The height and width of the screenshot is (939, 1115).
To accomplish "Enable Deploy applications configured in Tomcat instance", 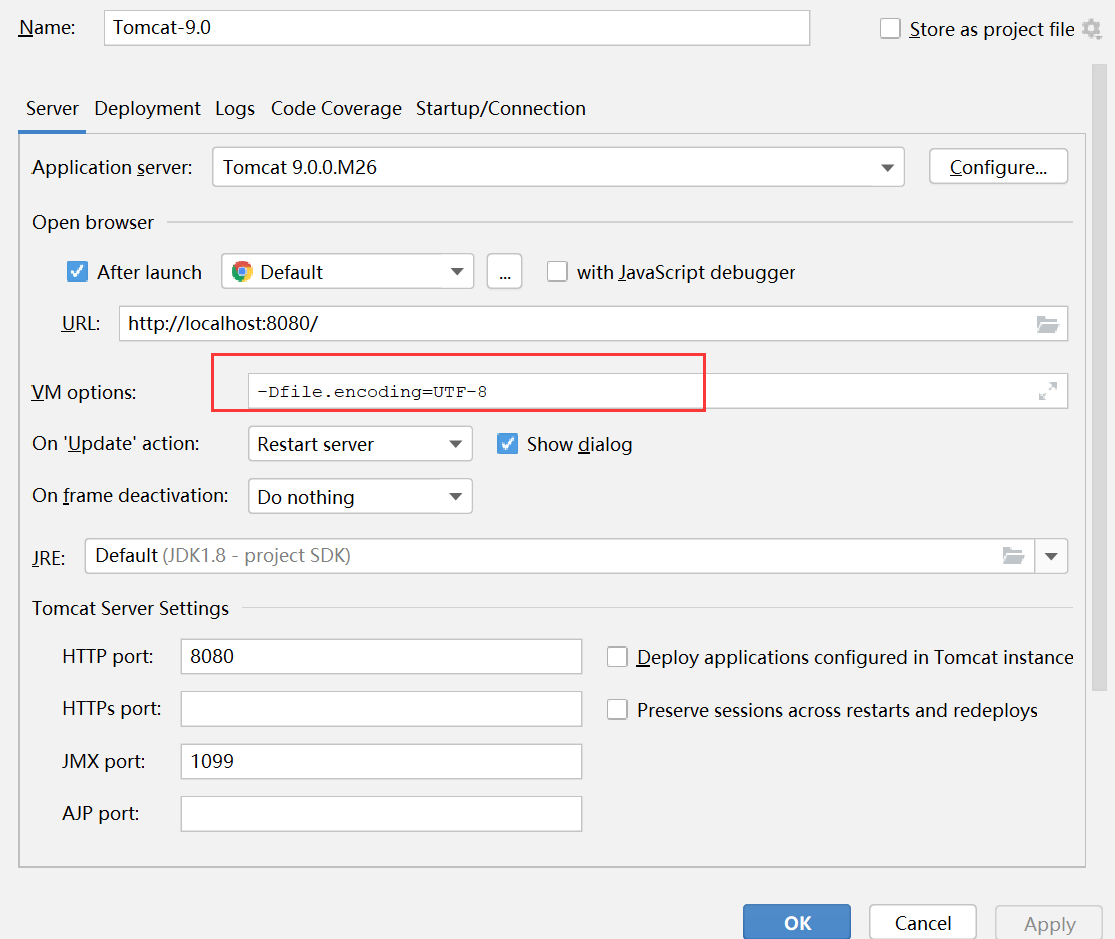I will pyautogui.click(x=617, y=657).
